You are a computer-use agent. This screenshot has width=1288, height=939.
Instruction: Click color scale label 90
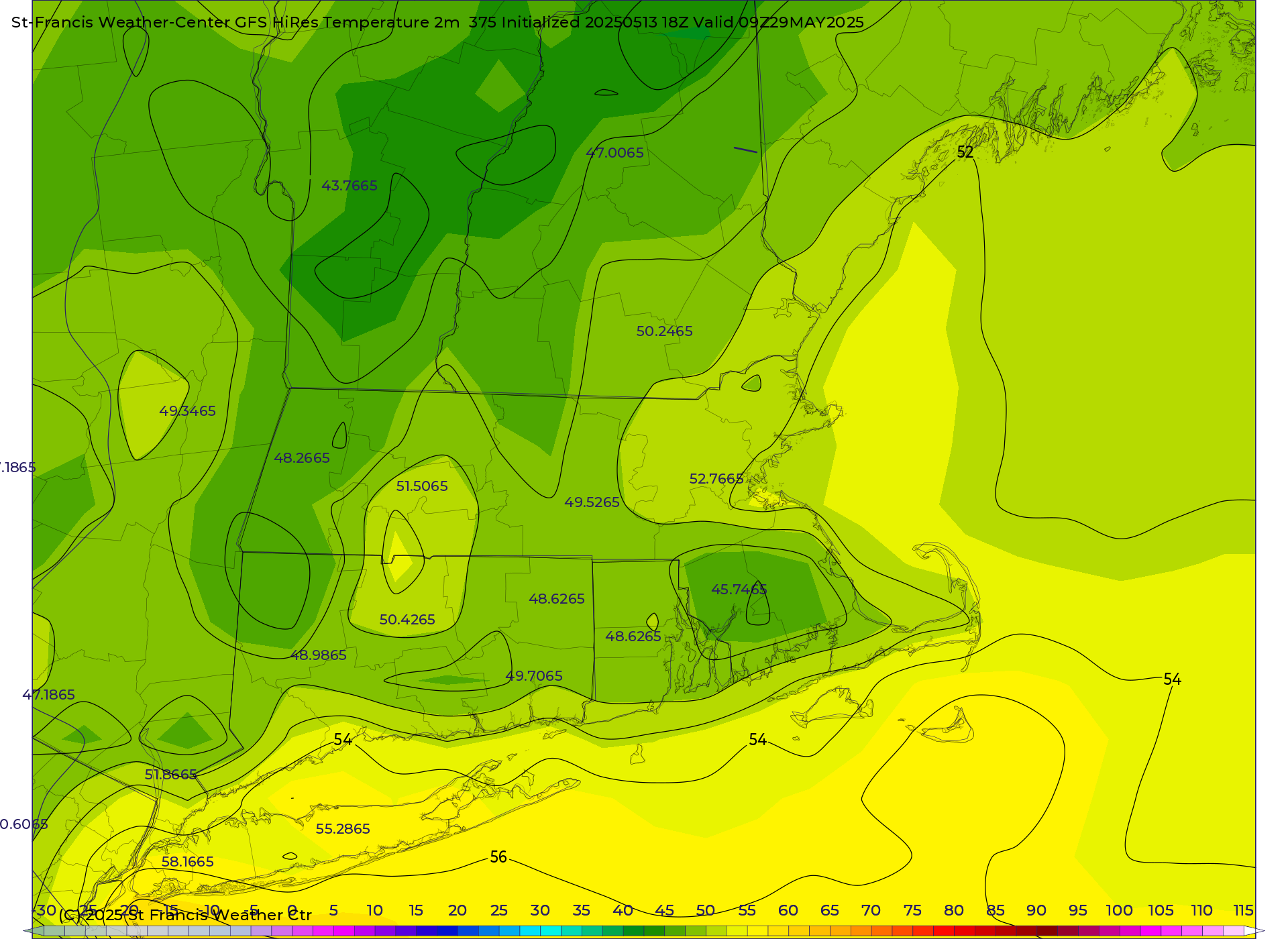click(1036, 911)
